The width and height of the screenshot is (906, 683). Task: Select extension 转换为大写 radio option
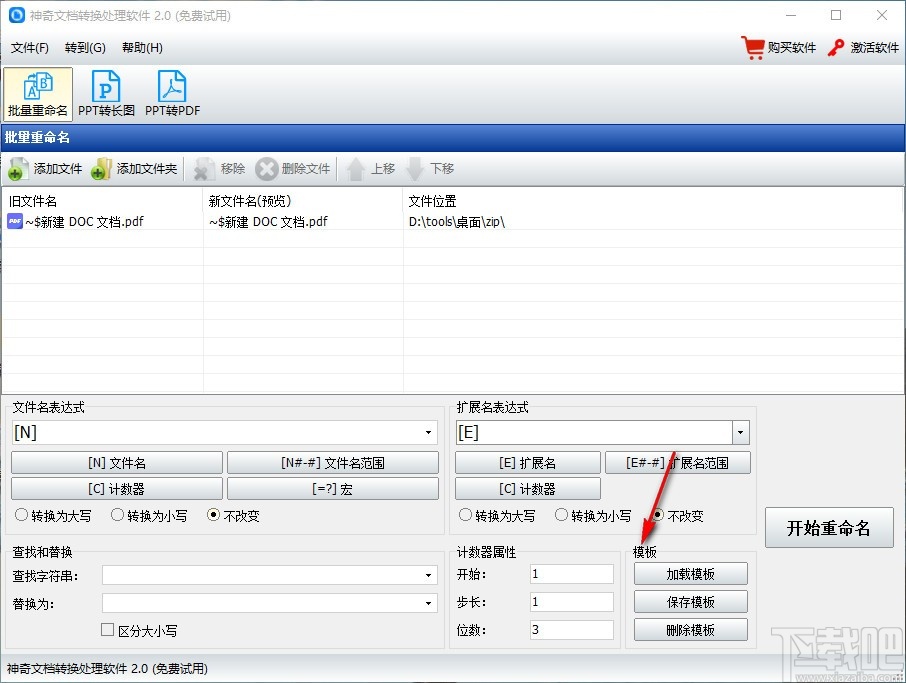[x=465, y=515]
